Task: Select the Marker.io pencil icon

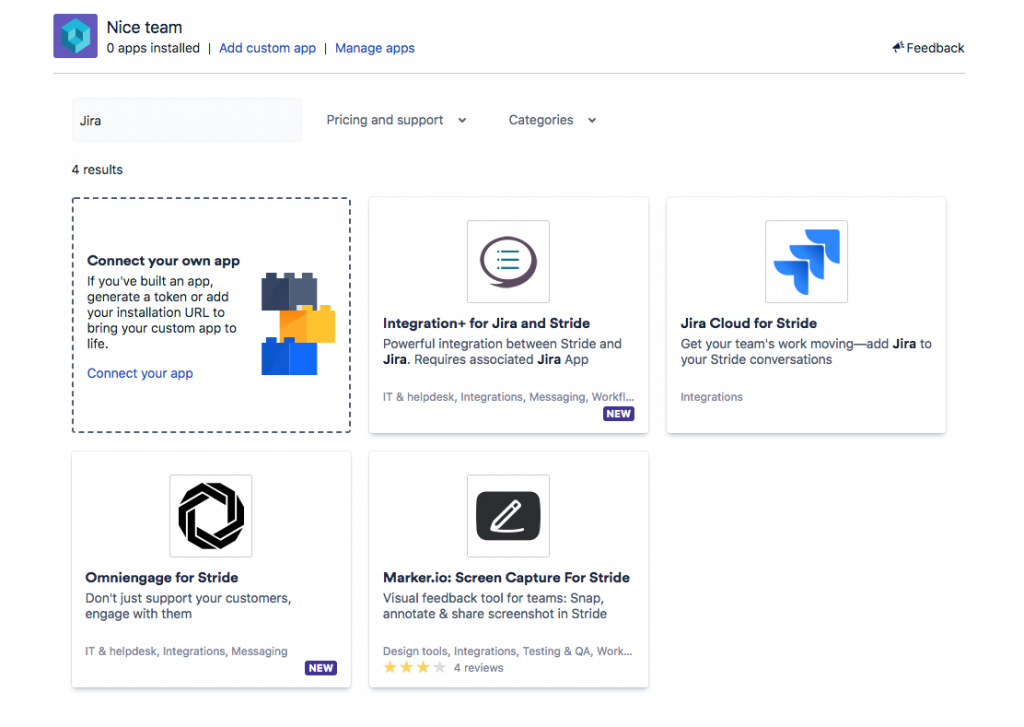Action: click(508, 515)
